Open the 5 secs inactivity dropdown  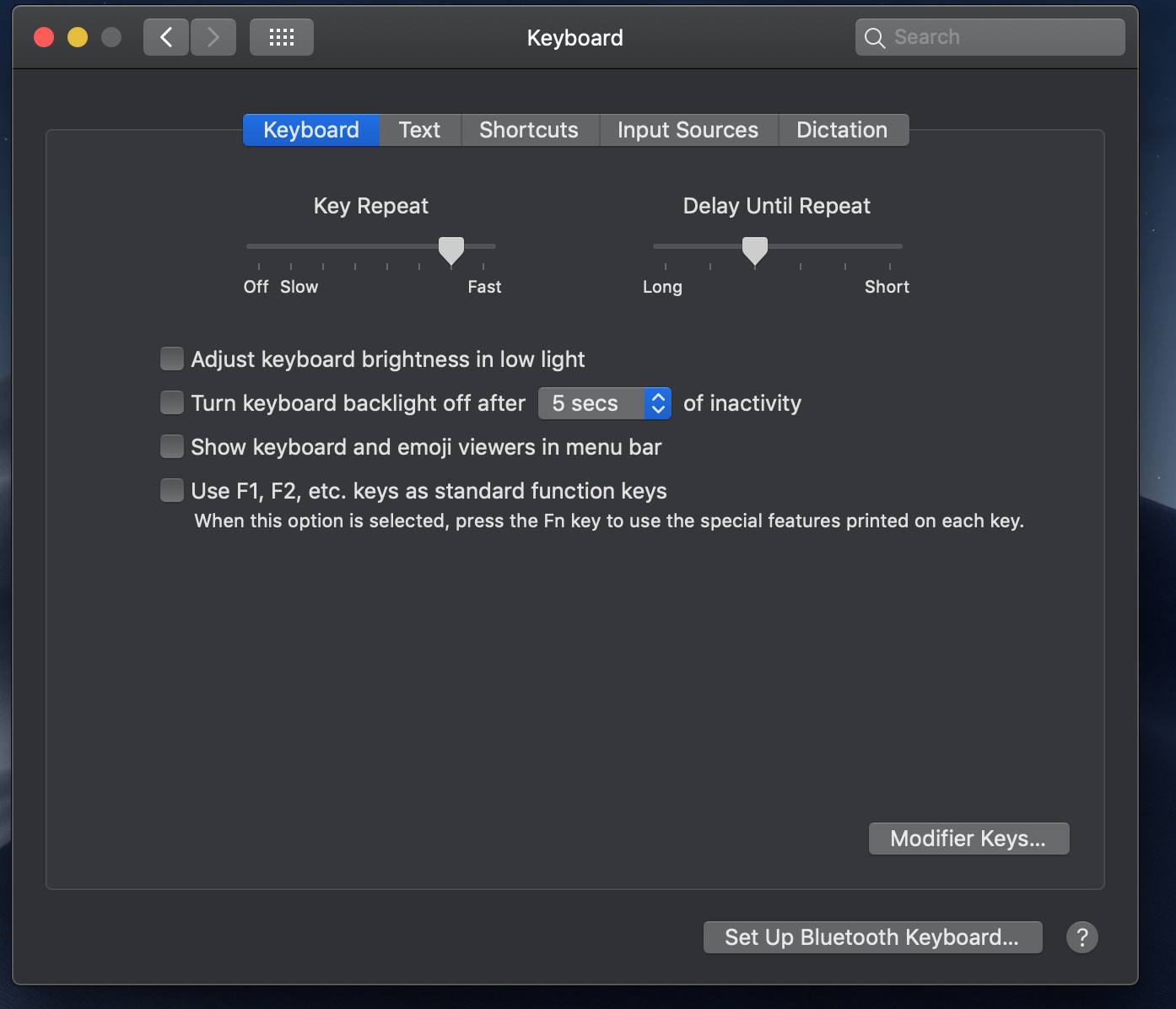tap(604, 403)
